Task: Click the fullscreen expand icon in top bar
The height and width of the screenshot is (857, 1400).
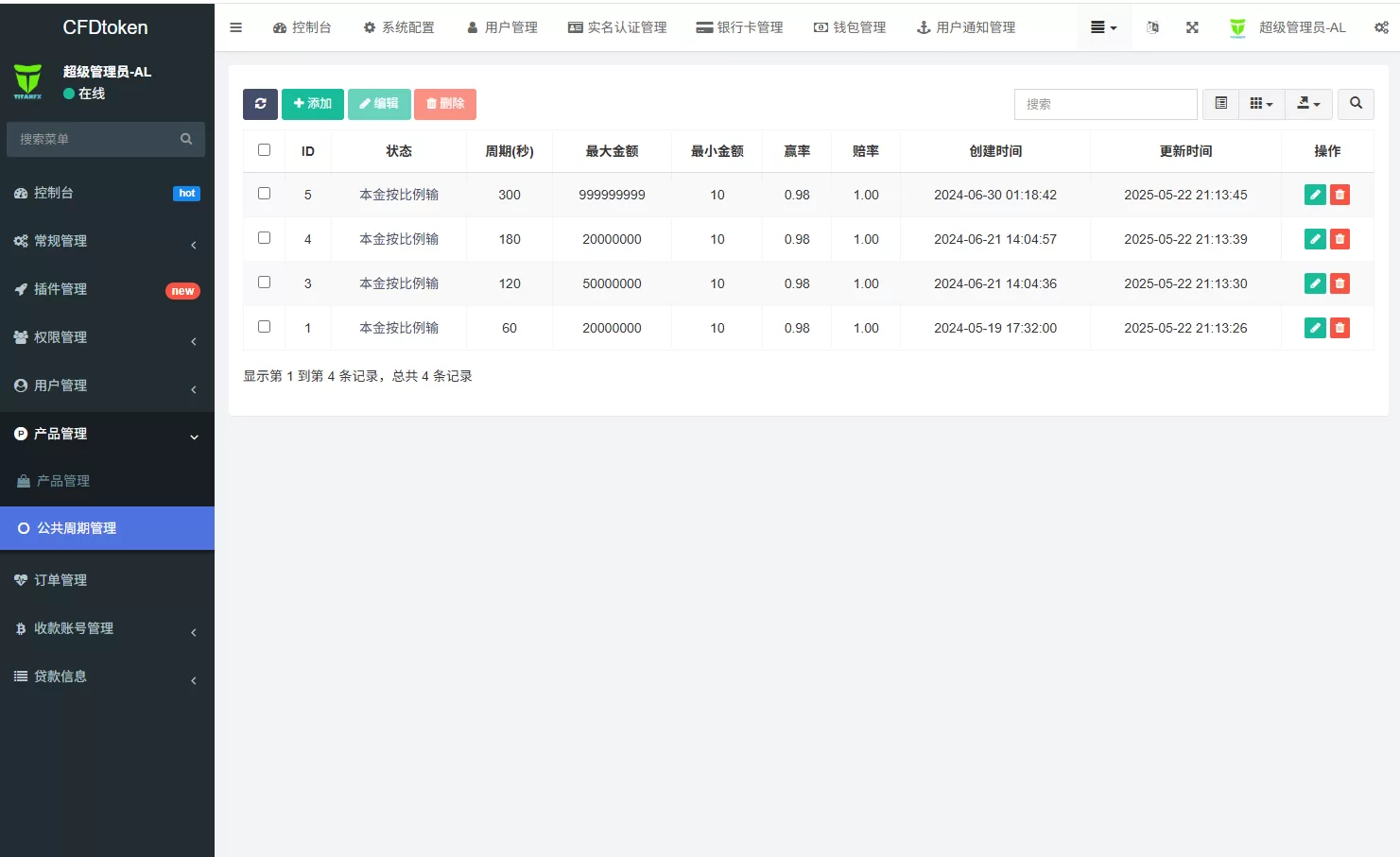Action: pyautogui.click(x=1192, y=27)
